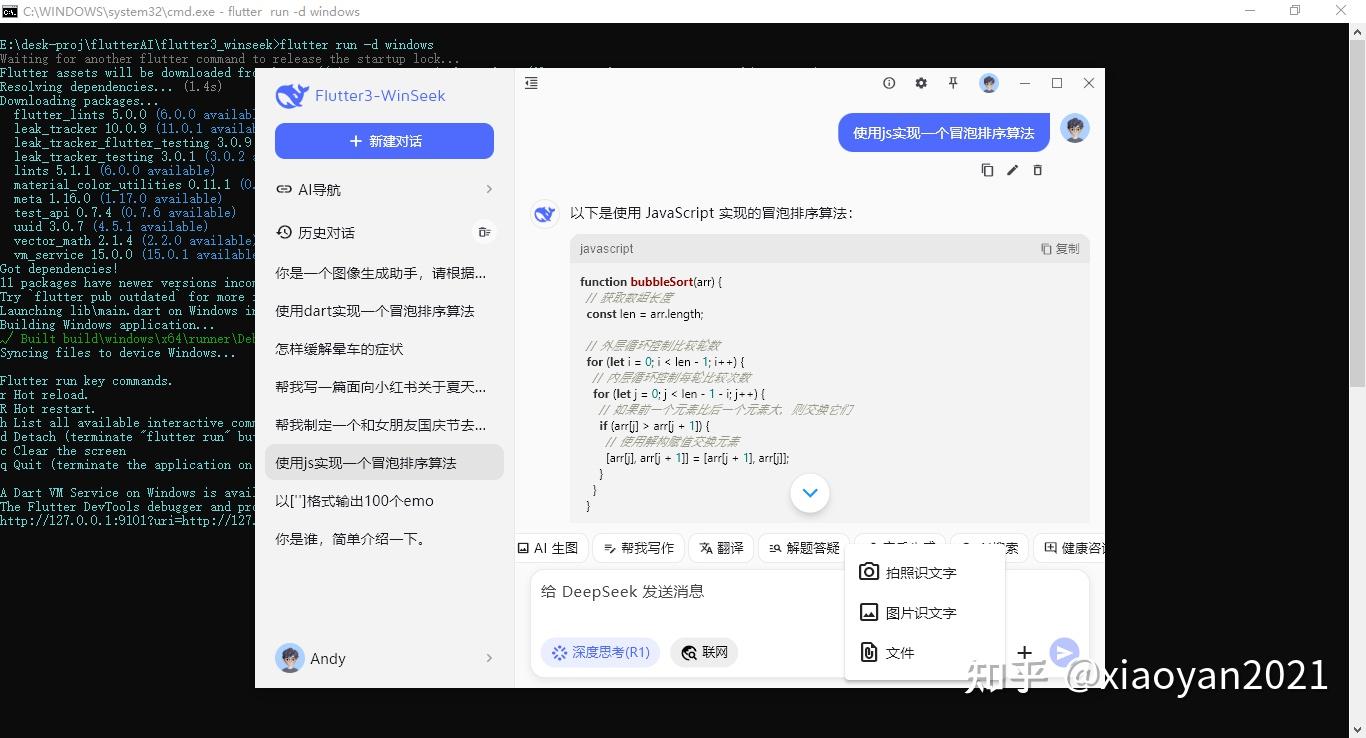The height and width of the screenshot is (738, 1366).
Task: Open the attachment menu via the plus icon
Action: point(1024,652)
